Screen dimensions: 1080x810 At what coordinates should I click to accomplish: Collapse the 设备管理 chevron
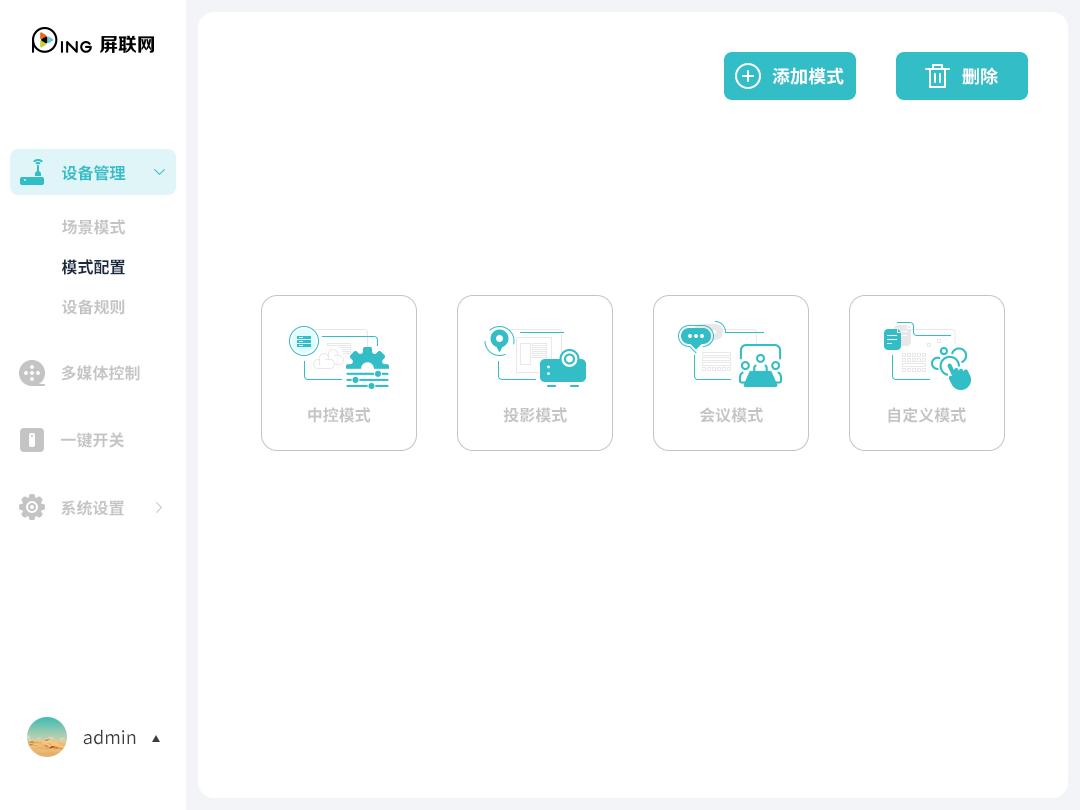[x=159, y=172]
